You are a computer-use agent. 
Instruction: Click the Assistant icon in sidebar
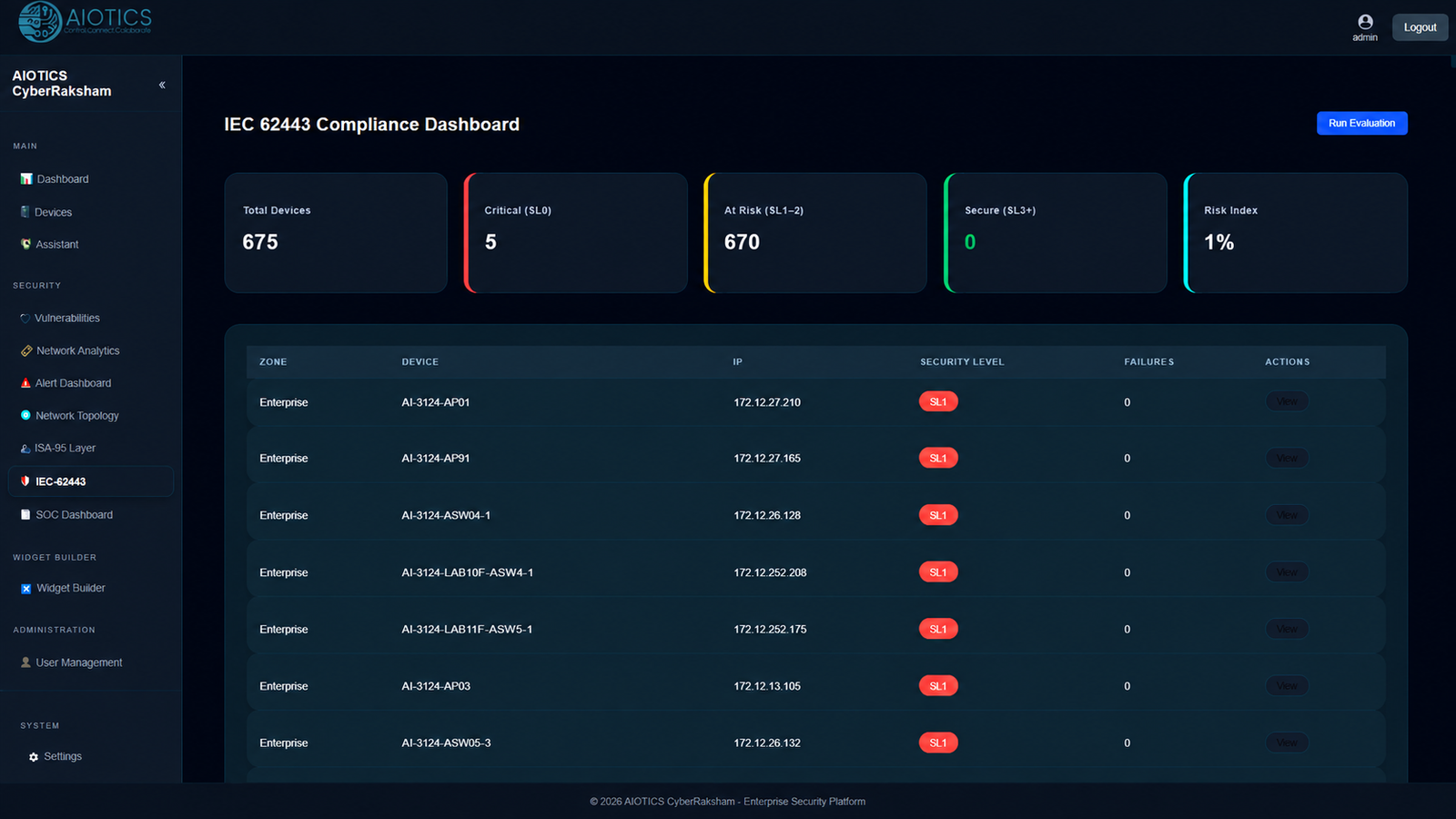25,244
